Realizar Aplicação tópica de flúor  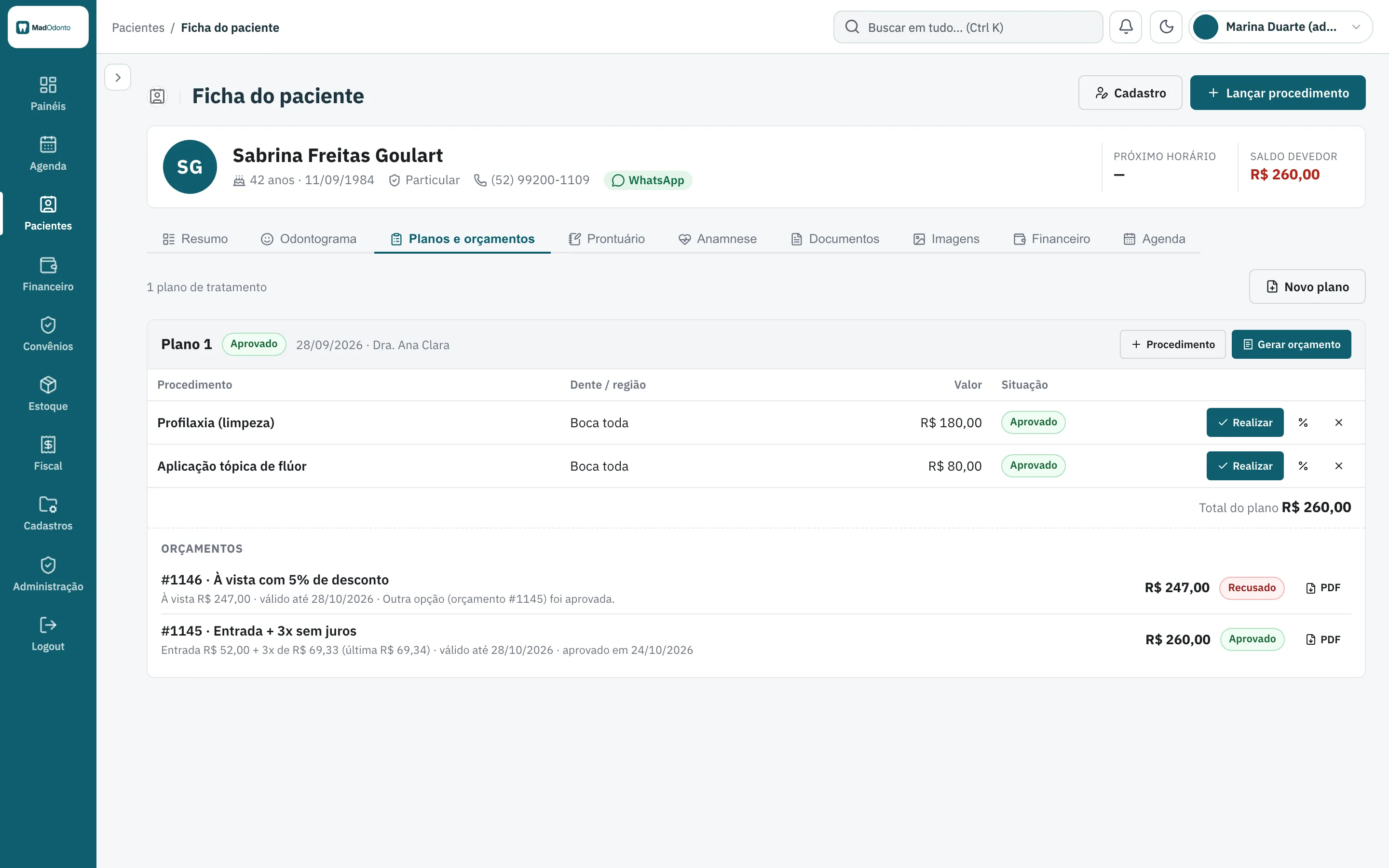pyautogui.click(x=1245, y=466)
